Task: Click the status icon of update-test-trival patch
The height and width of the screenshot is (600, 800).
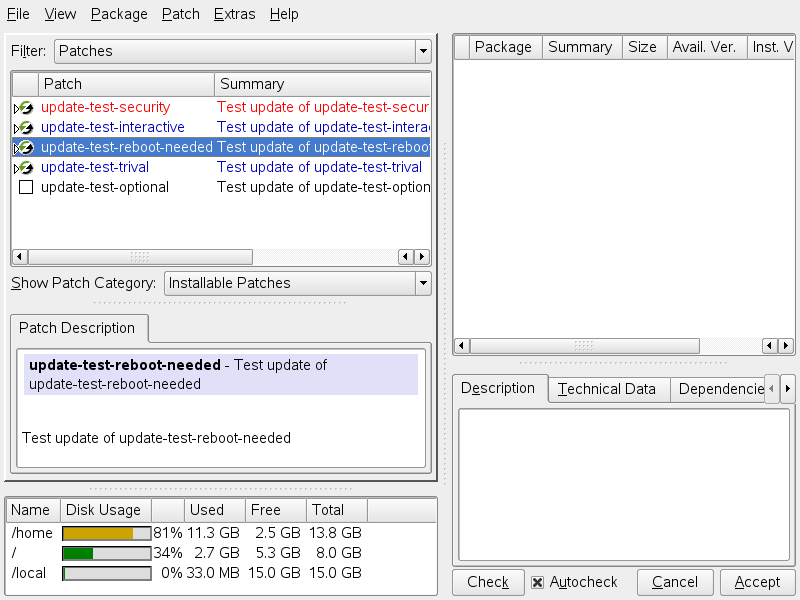Action: (26, 167)
